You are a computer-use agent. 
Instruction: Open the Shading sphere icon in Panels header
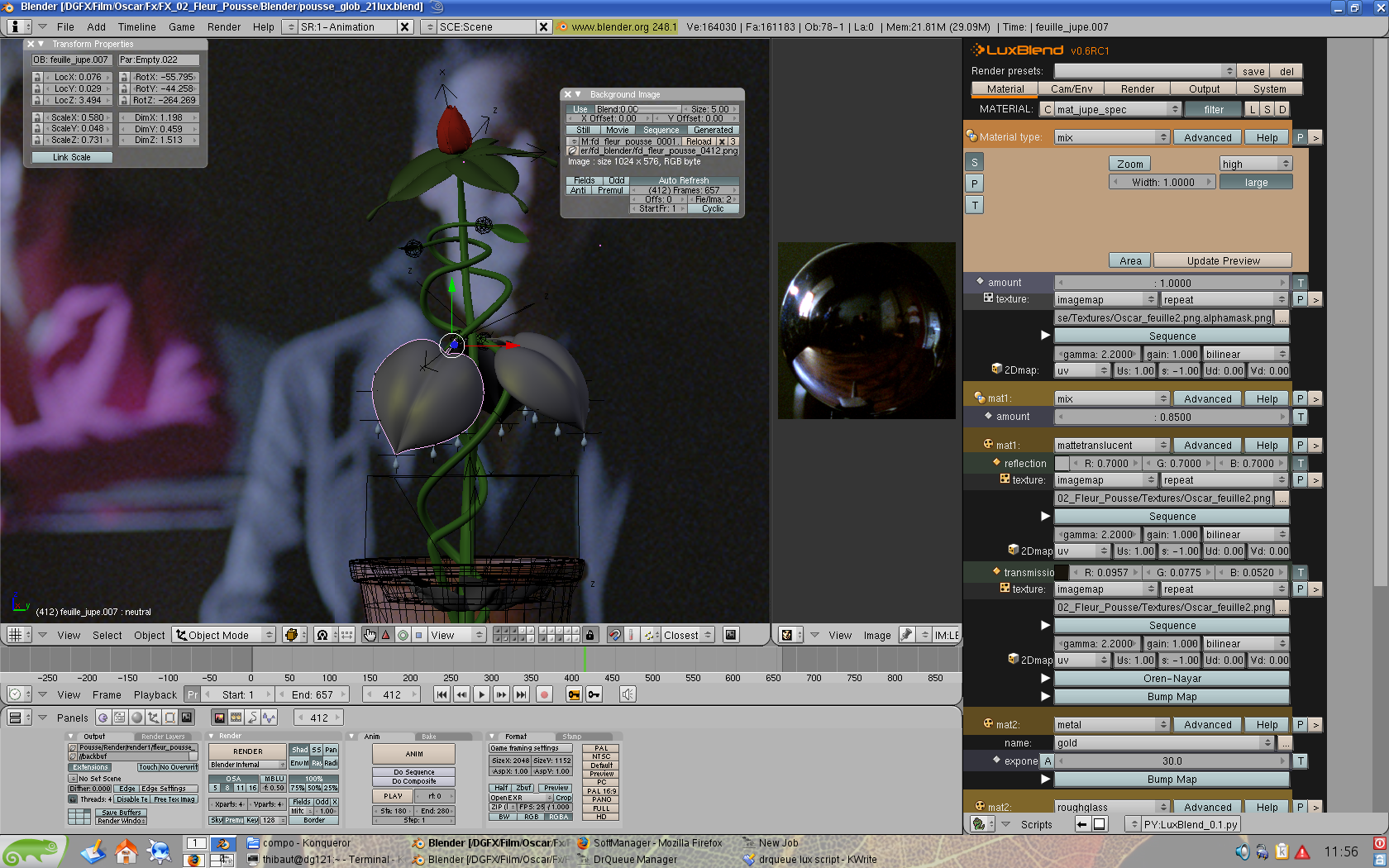(137, 718)
